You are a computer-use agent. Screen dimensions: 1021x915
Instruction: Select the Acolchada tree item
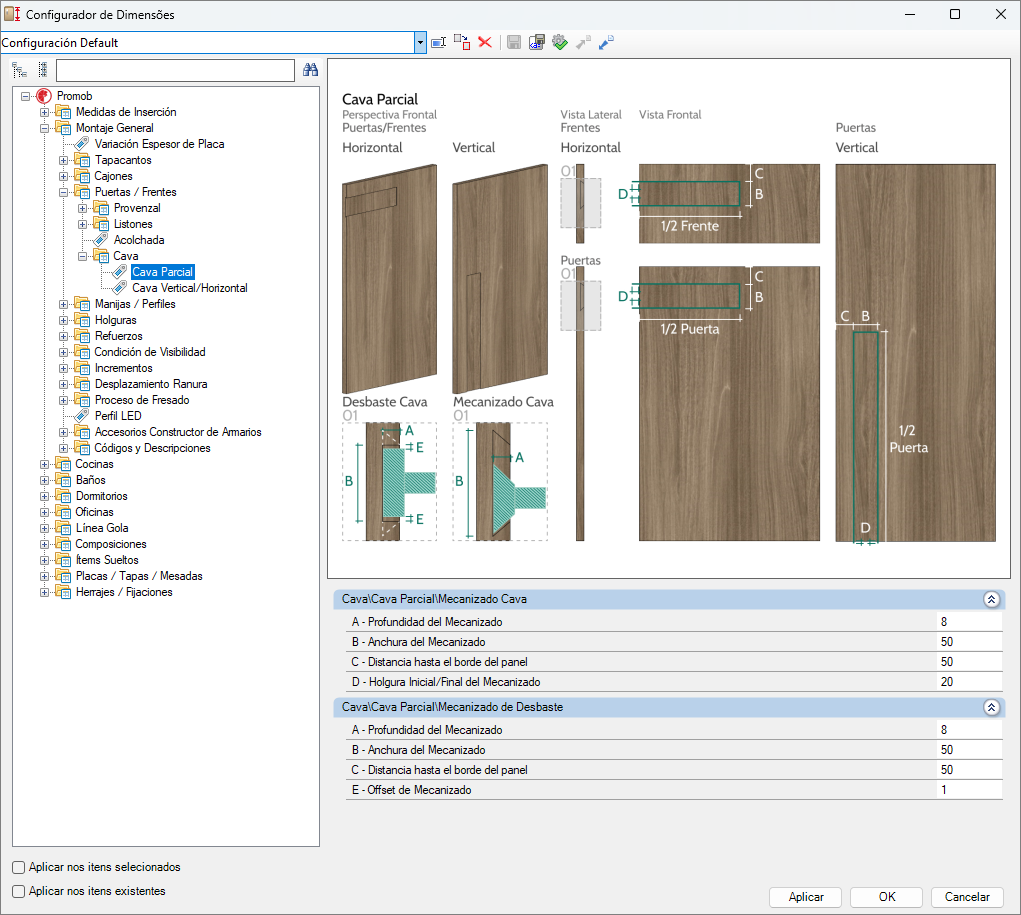138,240
